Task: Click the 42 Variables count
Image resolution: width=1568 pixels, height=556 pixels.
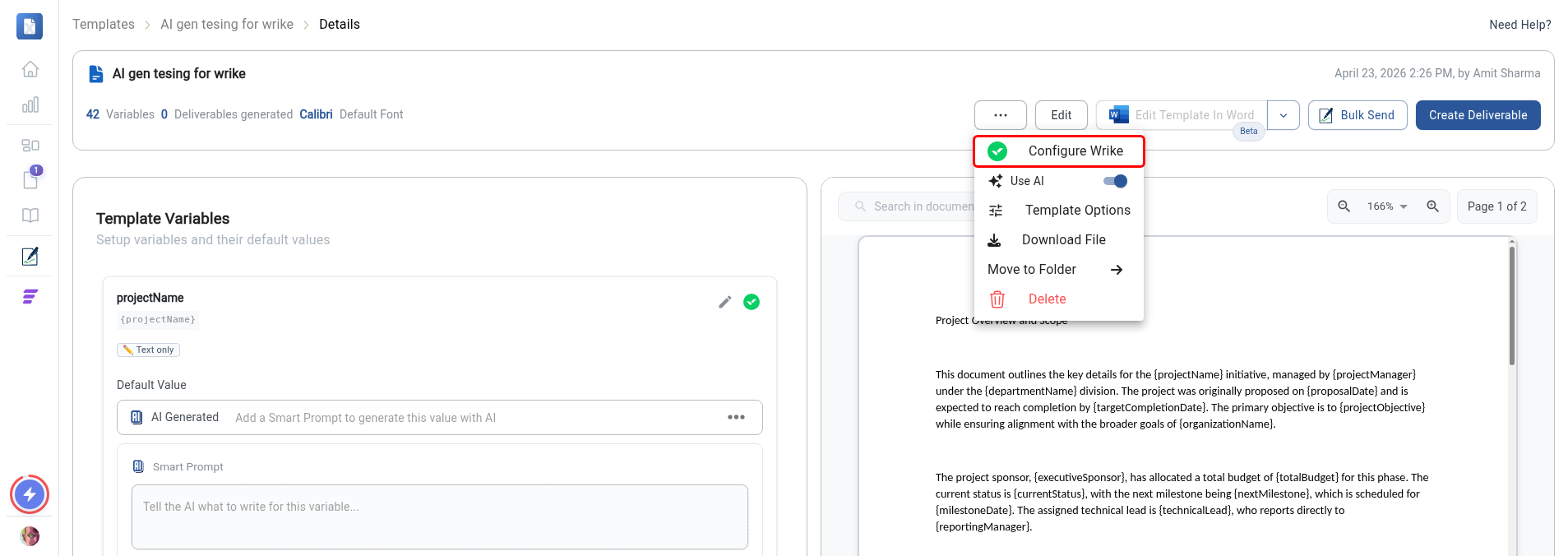Action: 120,114
